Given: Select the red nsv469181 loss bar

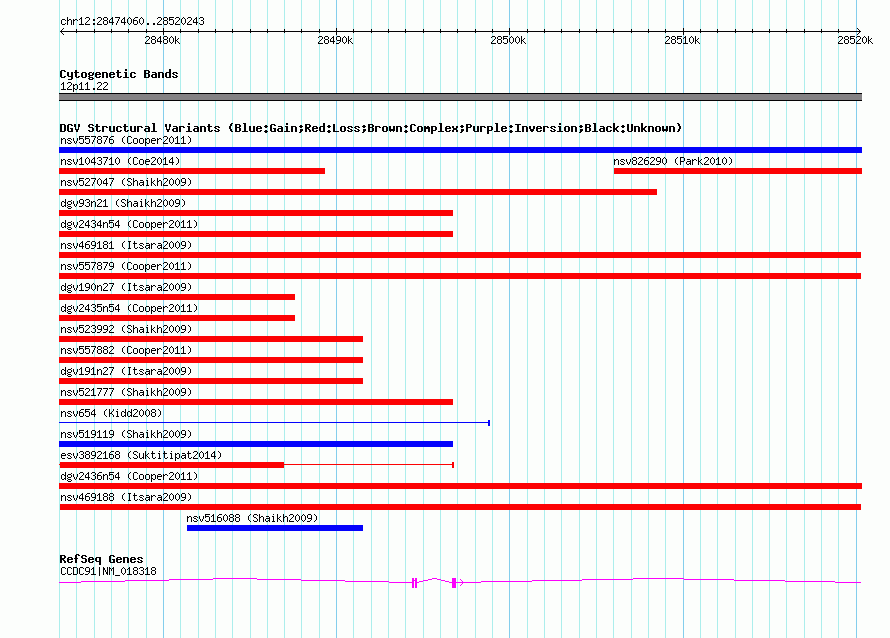Looking at the screenshot, I should coord(460,255).
